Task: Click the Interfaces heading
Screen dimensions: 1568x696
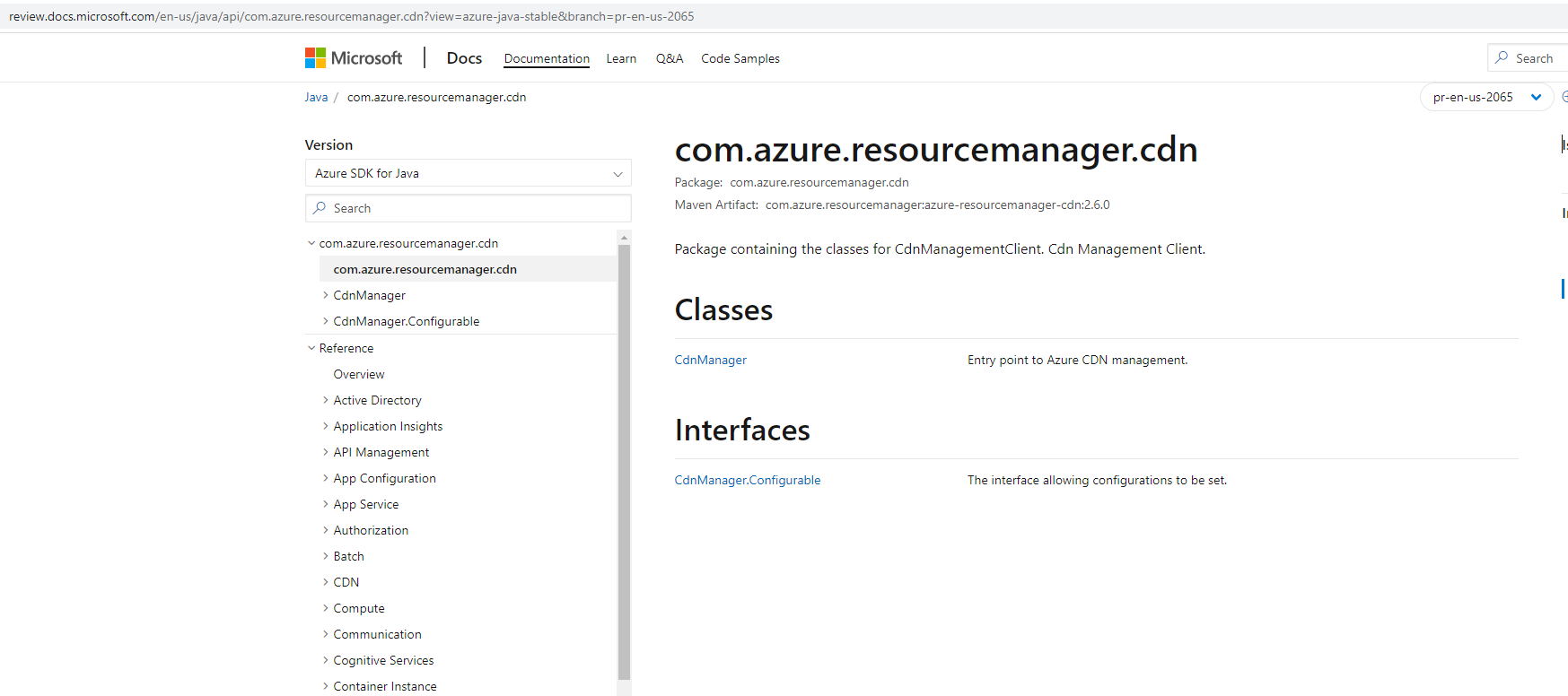Action: [742, 430]
